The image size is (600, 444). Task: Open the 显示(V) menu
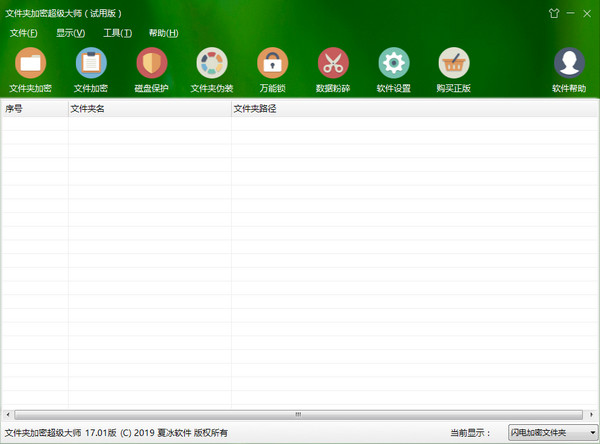pos(70,33)
